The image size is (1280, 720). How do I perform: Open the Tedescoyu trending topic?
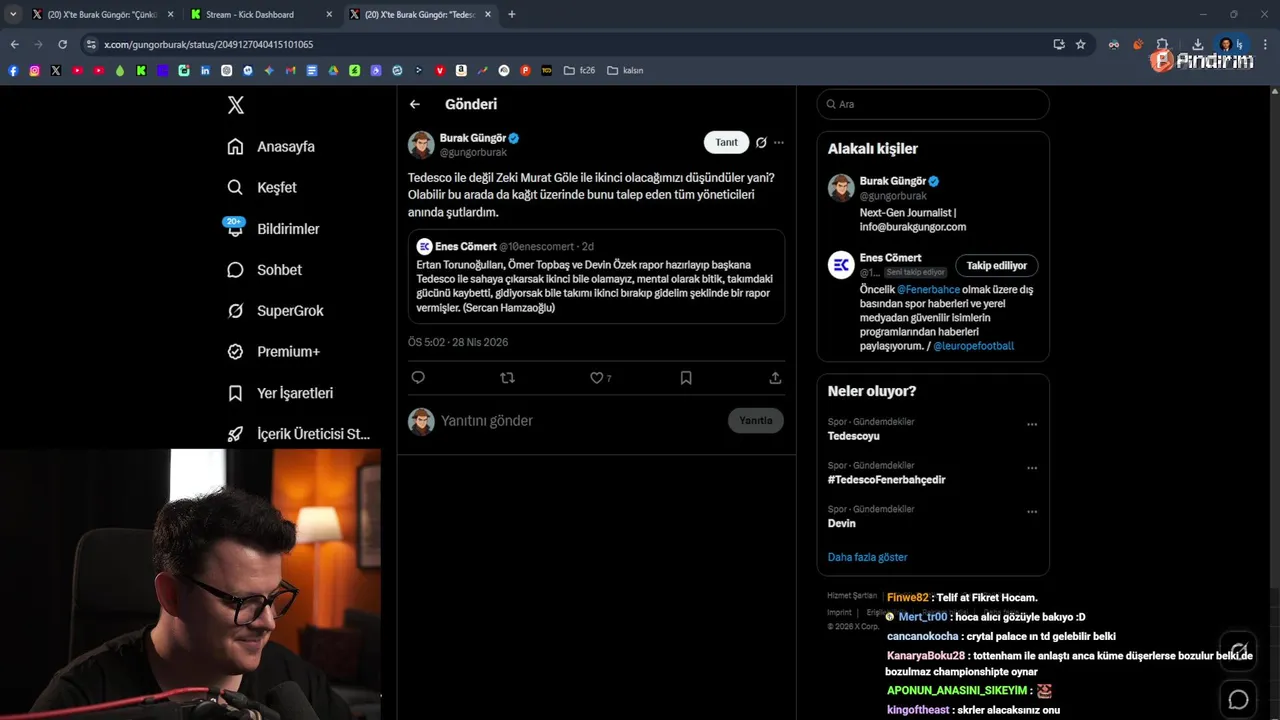click(x=854, y=436)
